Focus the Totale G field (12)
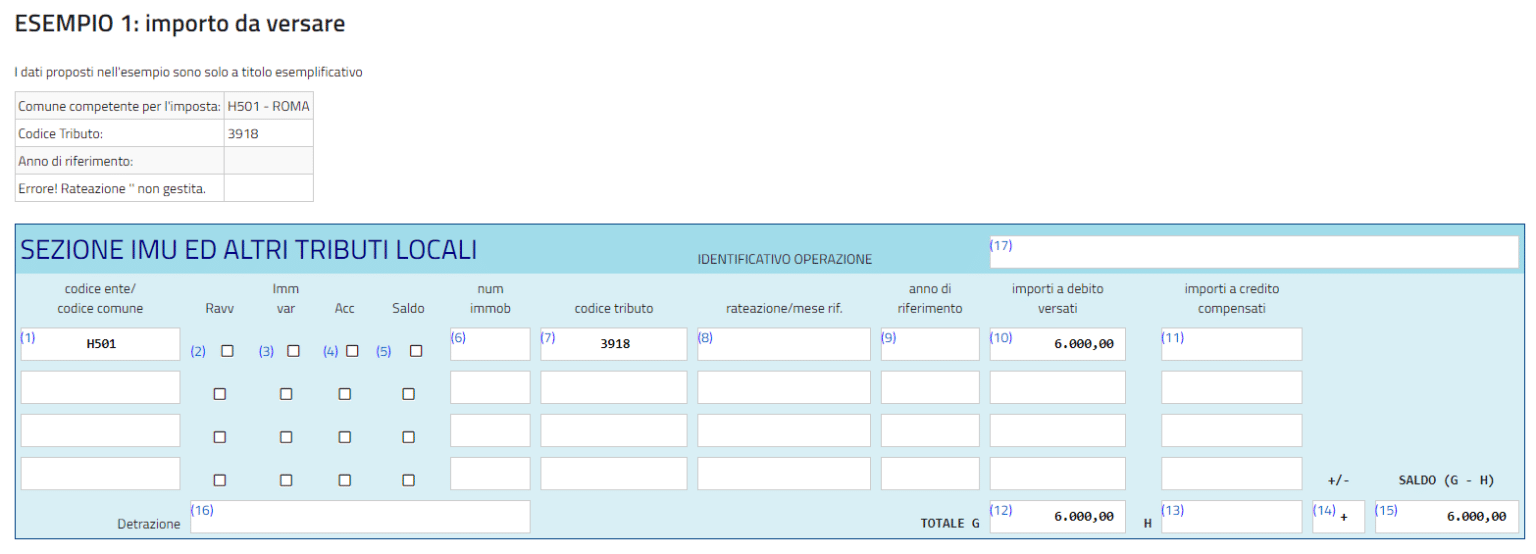Image resolution: width=1536 pixels, height=554 pixels. tap(1057, 517)
